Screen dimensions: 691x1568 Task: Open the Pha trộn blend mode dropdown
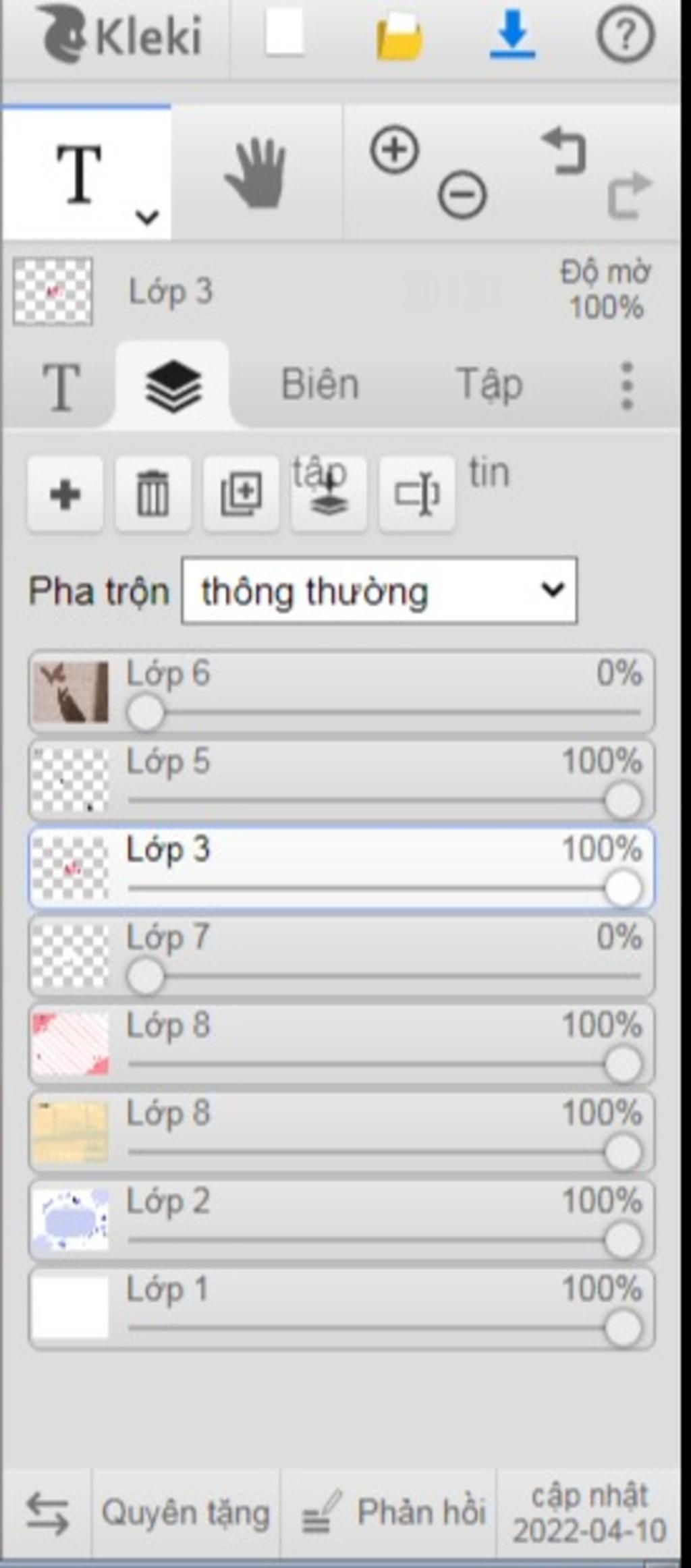(379, 590)
